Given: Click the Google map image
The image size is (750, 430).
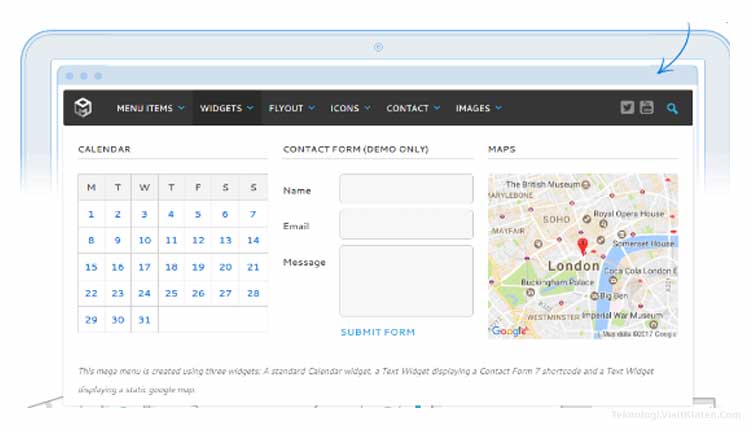Looking at the screenshot, I should [583, 256].
